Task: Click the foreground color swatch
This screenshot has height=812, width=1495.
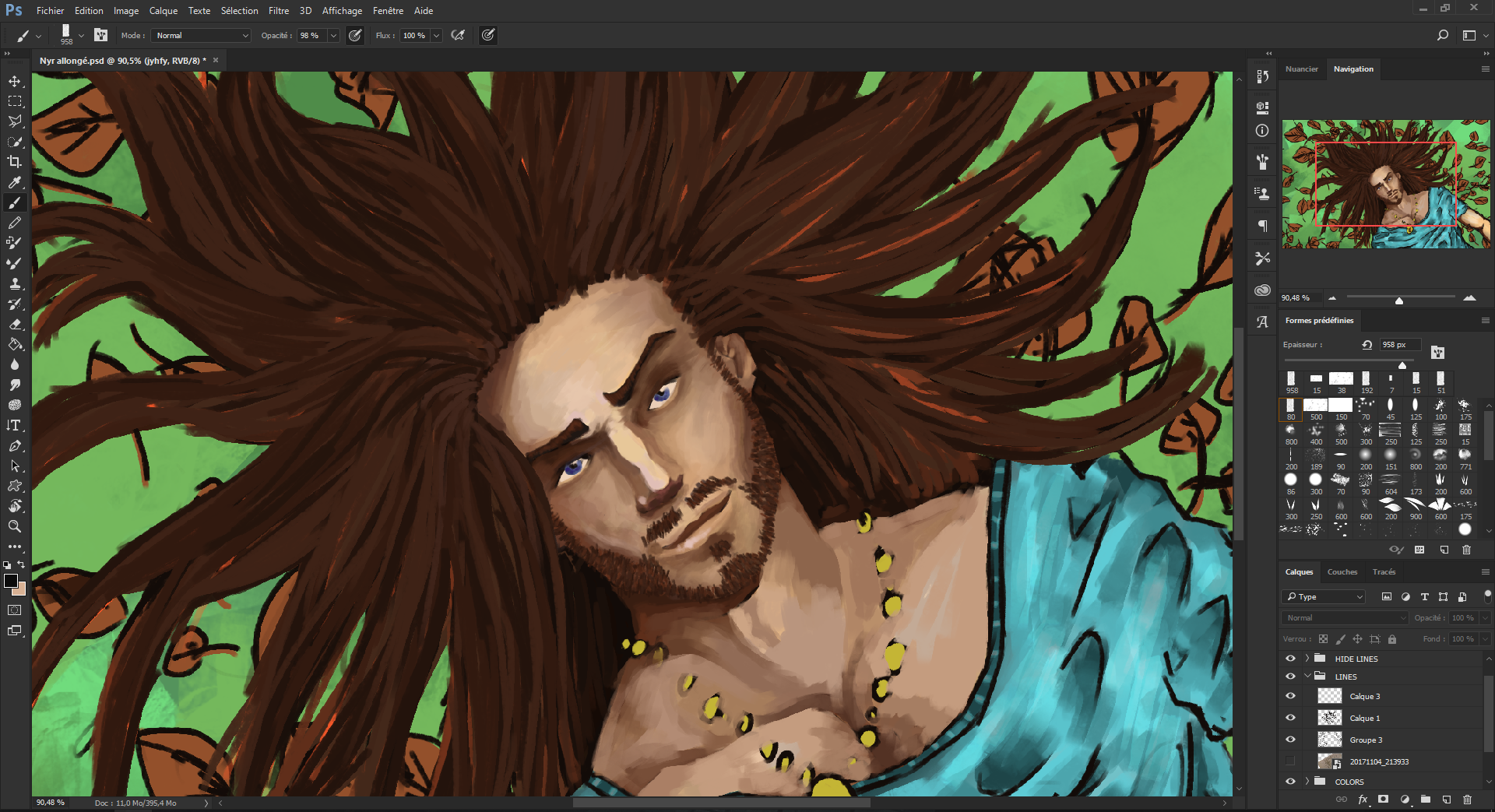Action: (11, 582)
